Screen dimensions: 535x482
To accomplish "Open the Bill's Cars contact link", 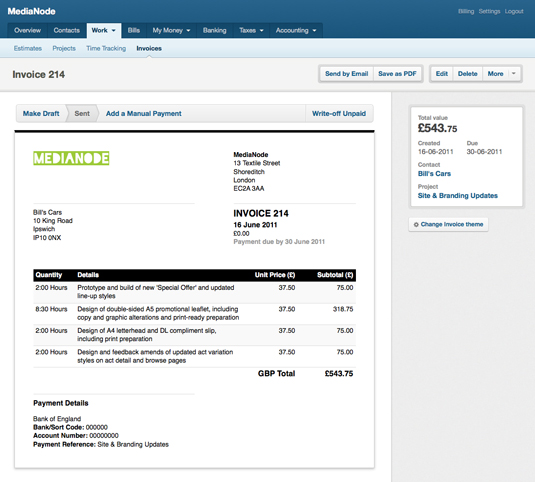I will (434, 174).
